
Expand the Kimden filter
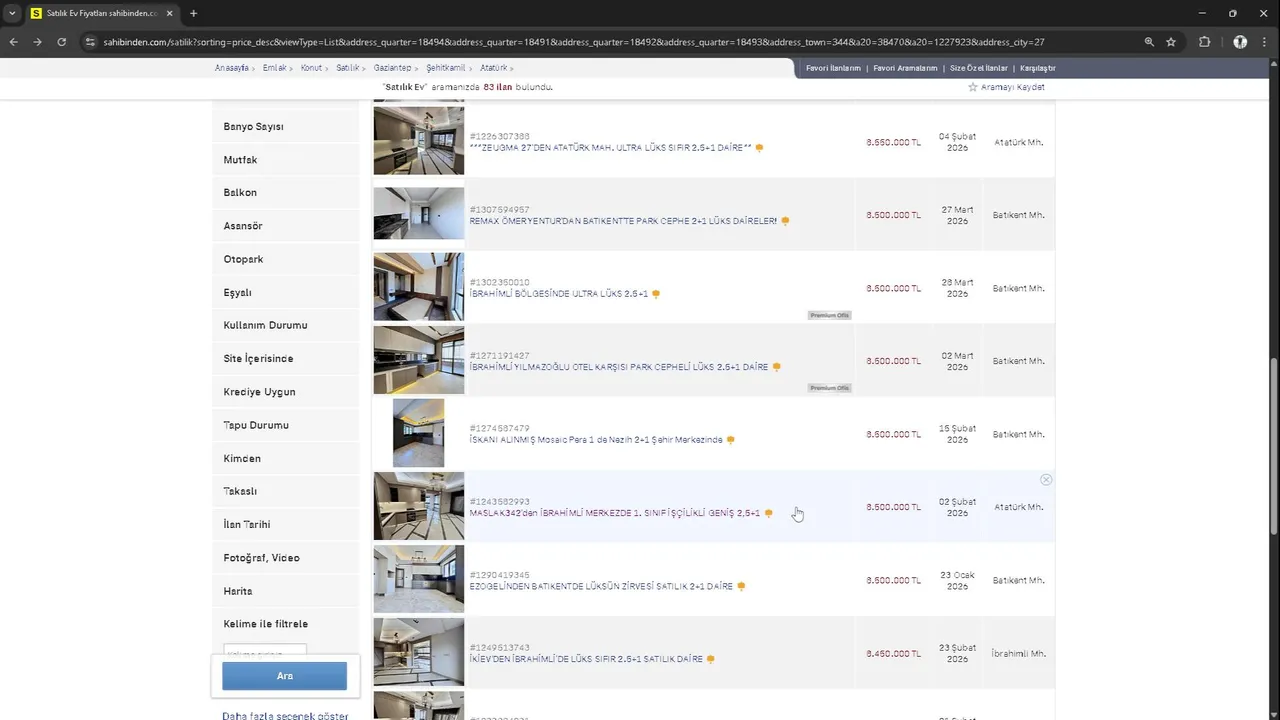[284, 459]
